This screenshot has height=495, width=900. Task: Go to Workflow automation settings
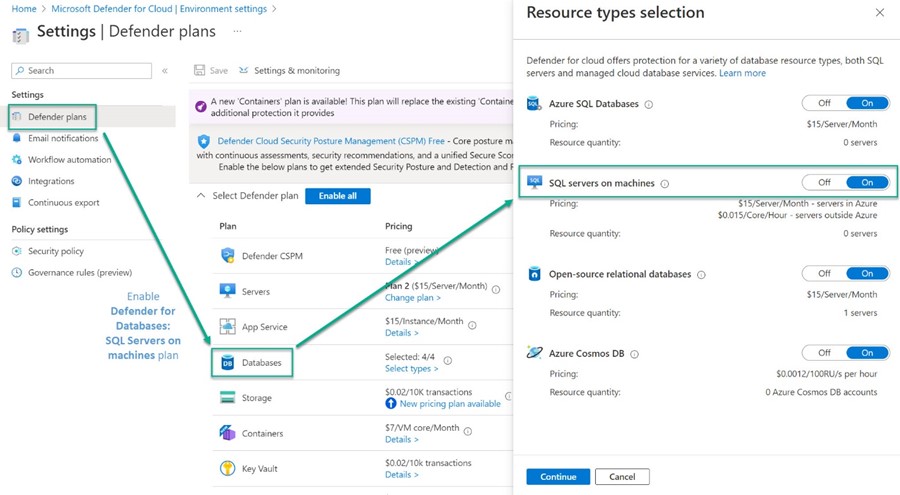[x=69, y=160]
